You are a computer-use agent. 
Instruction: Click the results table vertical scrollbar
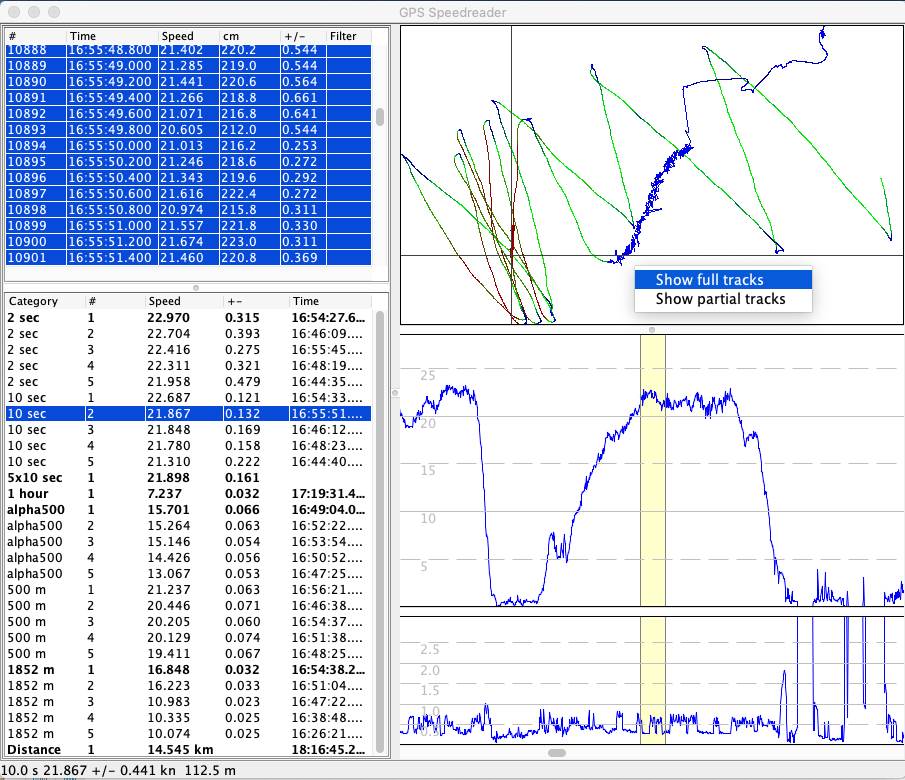click(380, 530)
